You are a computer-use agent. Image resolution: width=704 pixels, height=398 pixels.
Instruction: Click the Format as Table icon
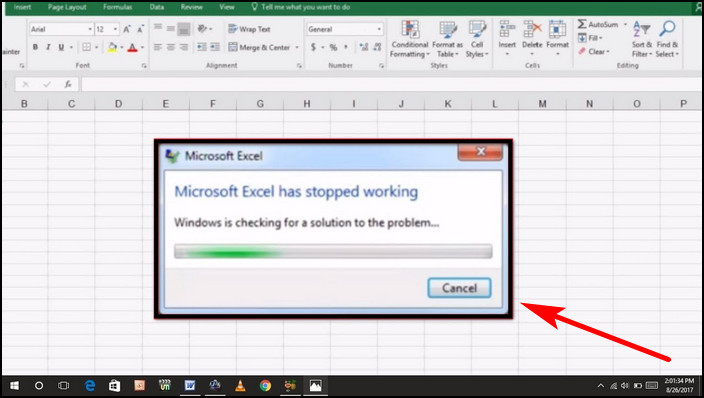pos(448,30)
